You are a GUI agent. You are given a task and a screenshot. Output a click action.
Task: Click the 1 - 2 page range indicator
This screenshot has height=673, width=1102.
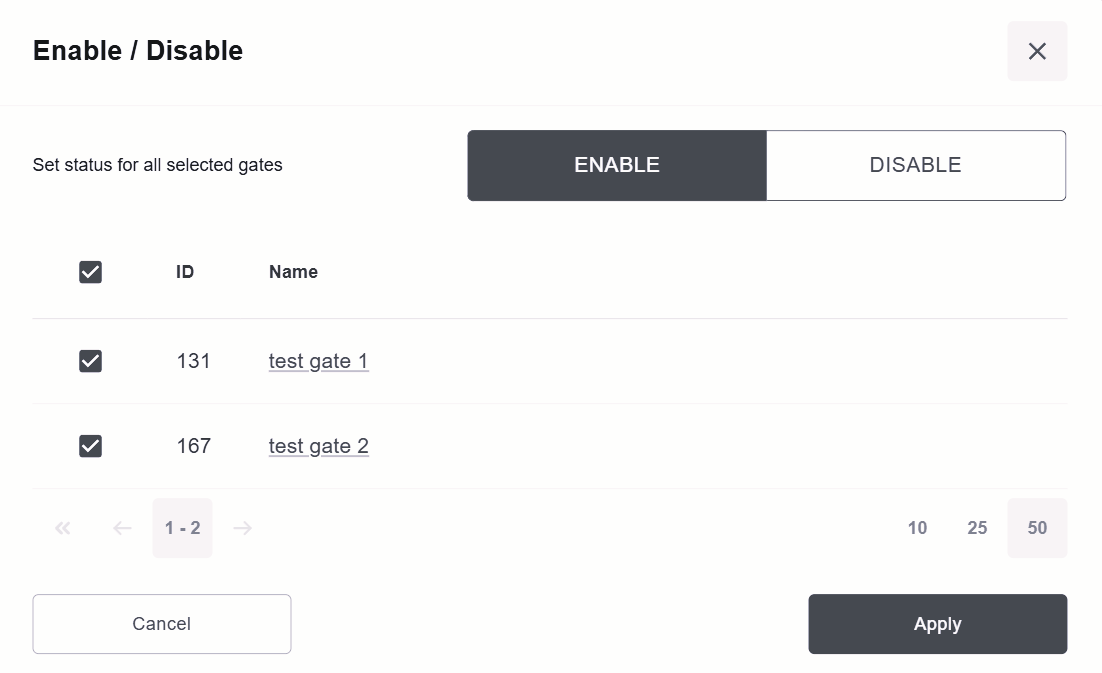pos(183,528)
